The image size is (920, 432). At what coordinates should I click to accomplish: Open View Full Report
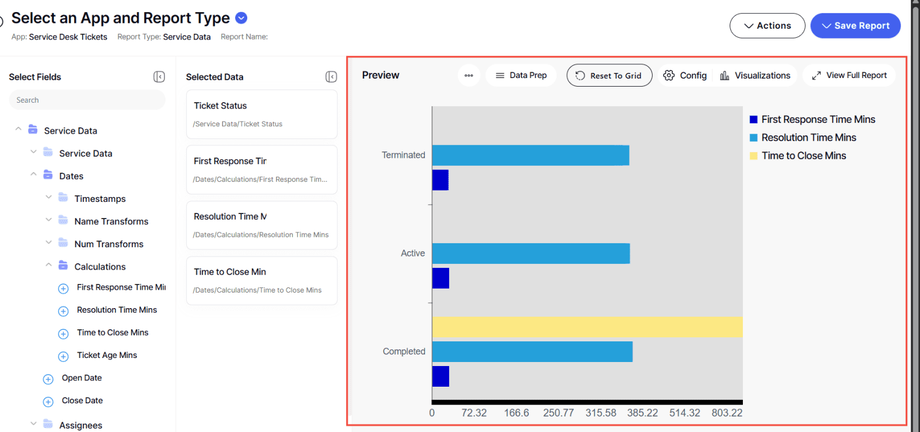pos(849,76)
